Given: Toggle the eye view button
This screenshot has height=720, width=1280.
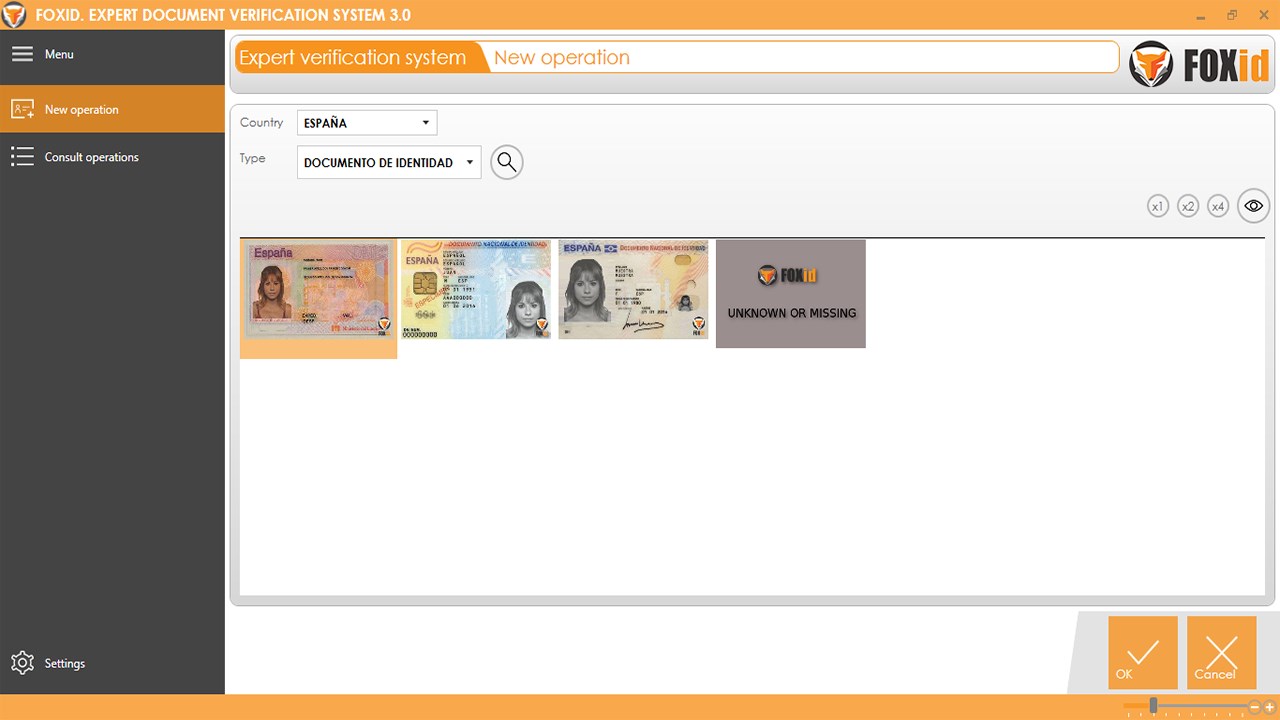Looking at the screenshot, I should pyautogui.click(x=1253, y=206).
